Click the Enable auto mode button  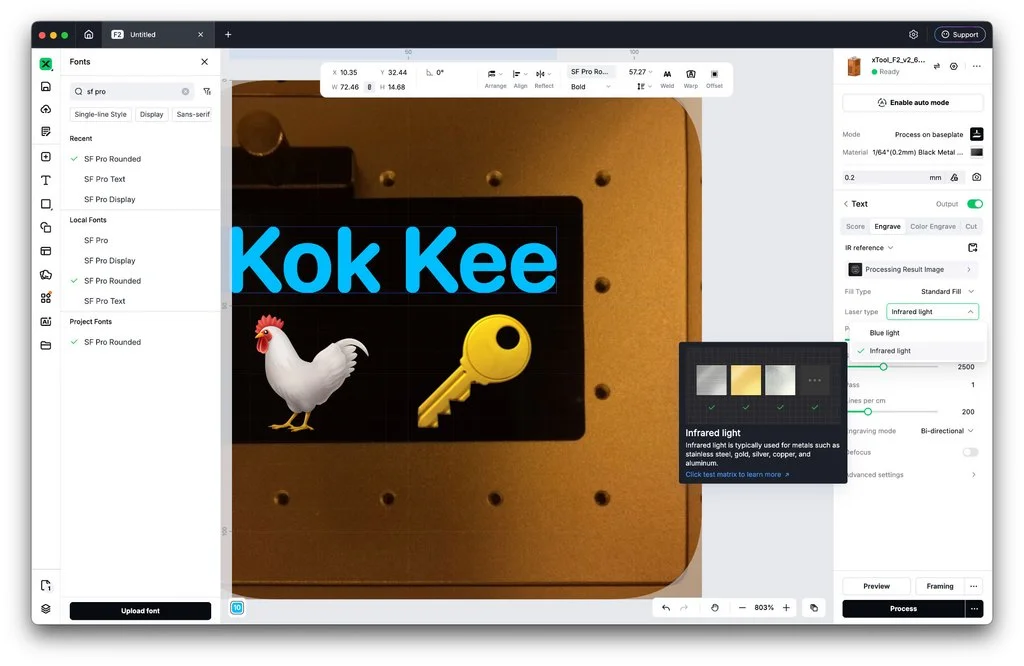[912, 103]
